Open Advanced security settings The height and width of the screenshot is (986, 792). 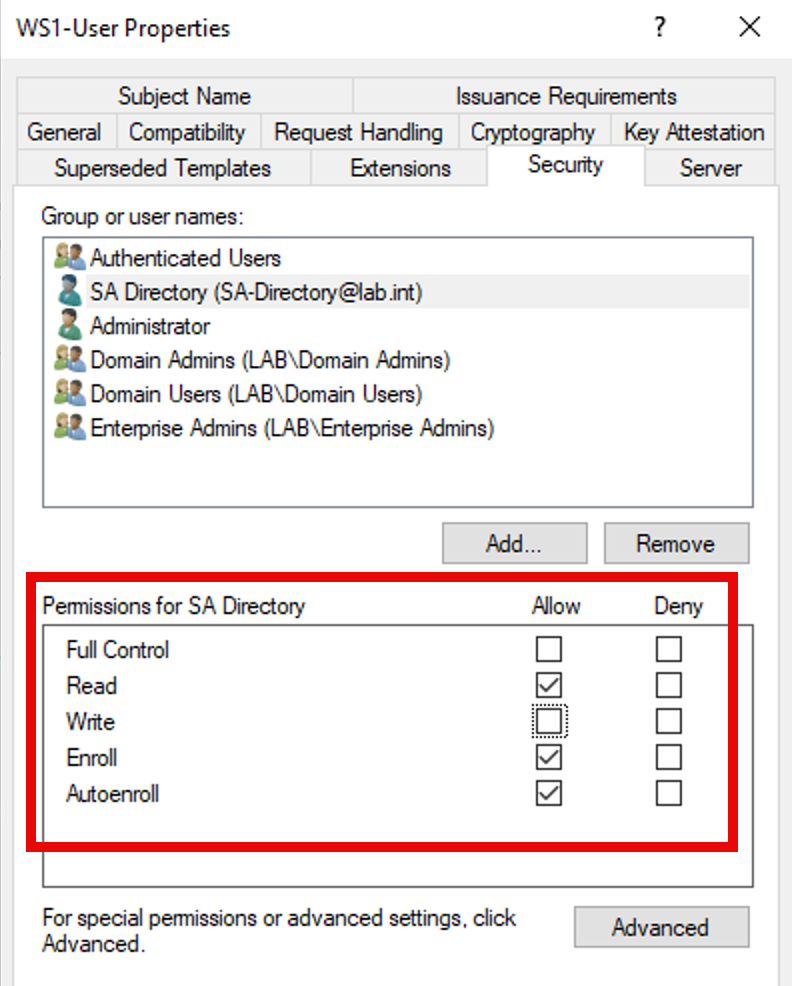point(660,927)
